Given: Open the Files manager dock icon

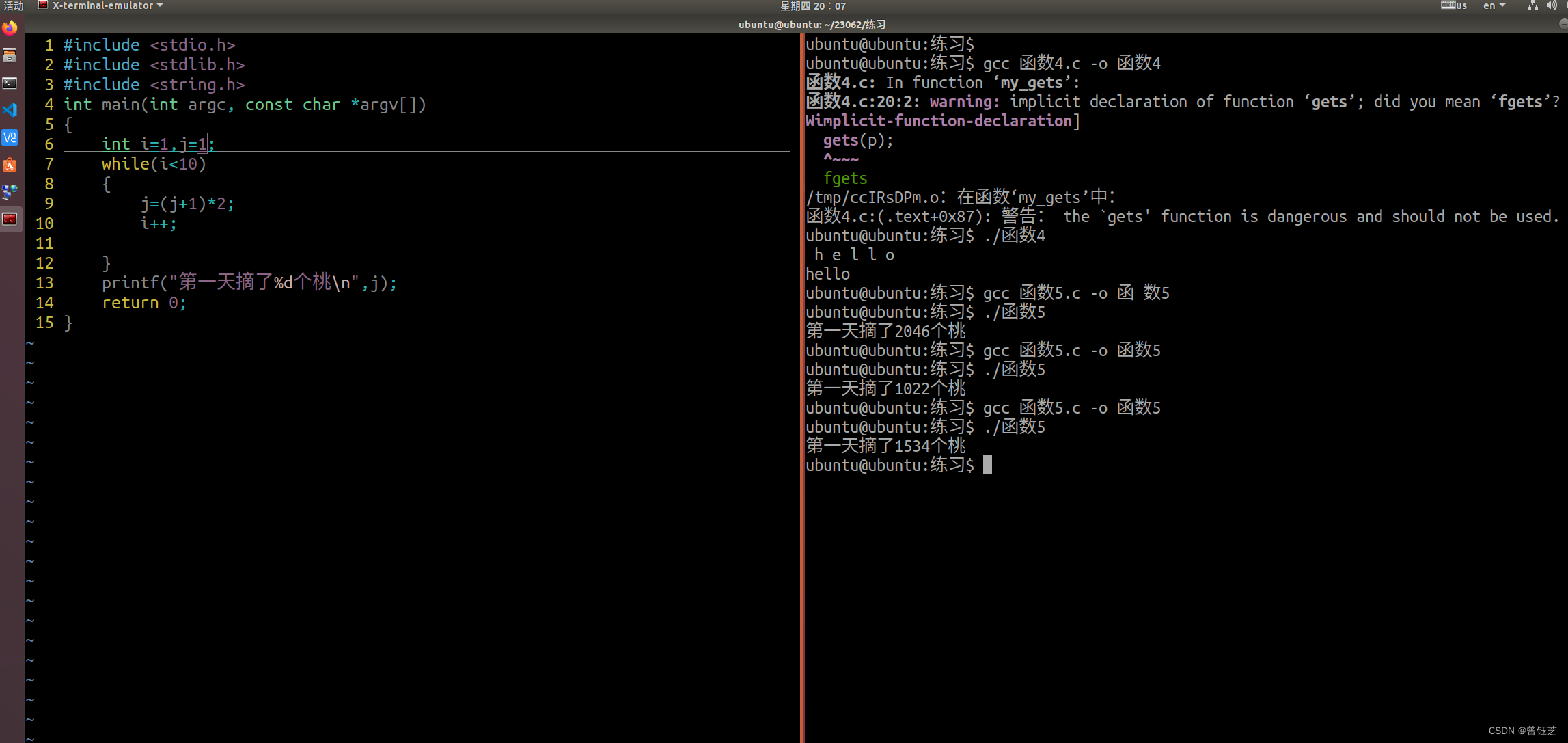Looking at the screenshot, I should pos(10,55).
